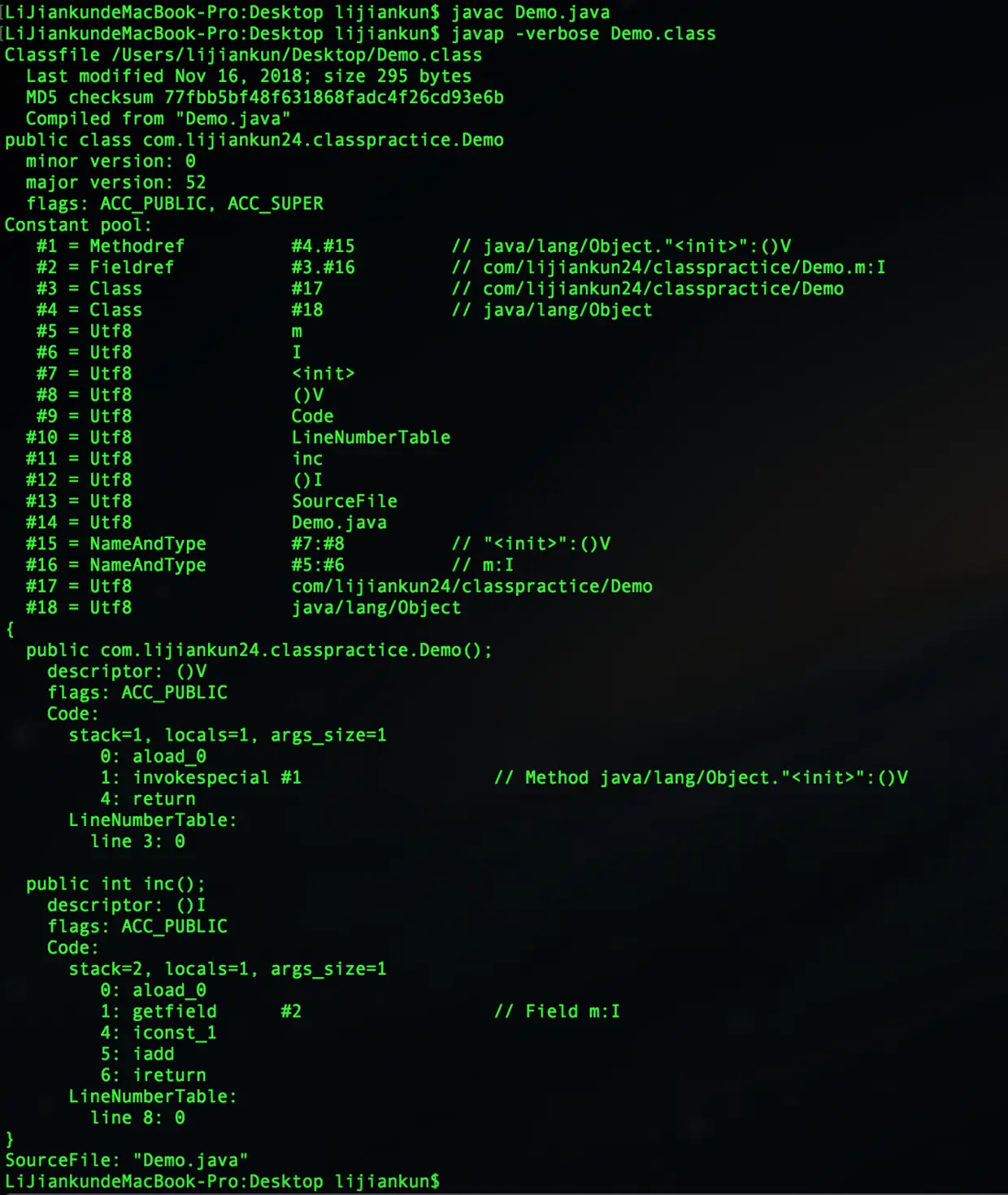Click constant pool entry #2 Fieldref
The height and width of the screenshot is (1195, 1008).
coord(461,267)
